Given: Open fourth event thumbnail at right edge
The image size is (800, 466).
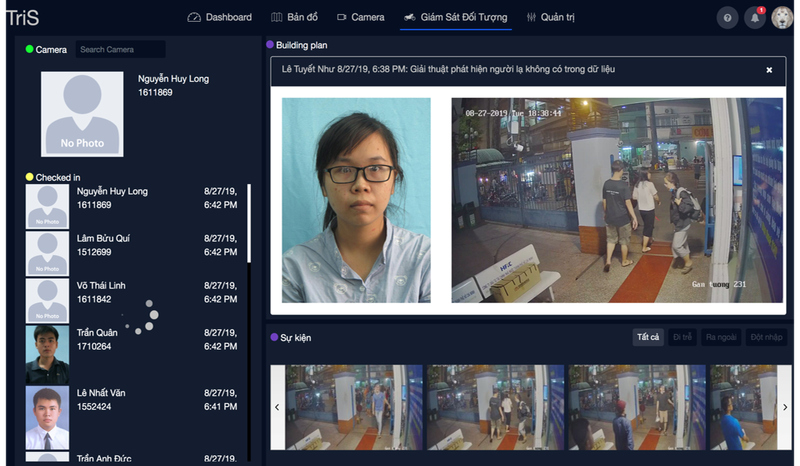Looking at the screenshot, I should [x=744, y=407].
